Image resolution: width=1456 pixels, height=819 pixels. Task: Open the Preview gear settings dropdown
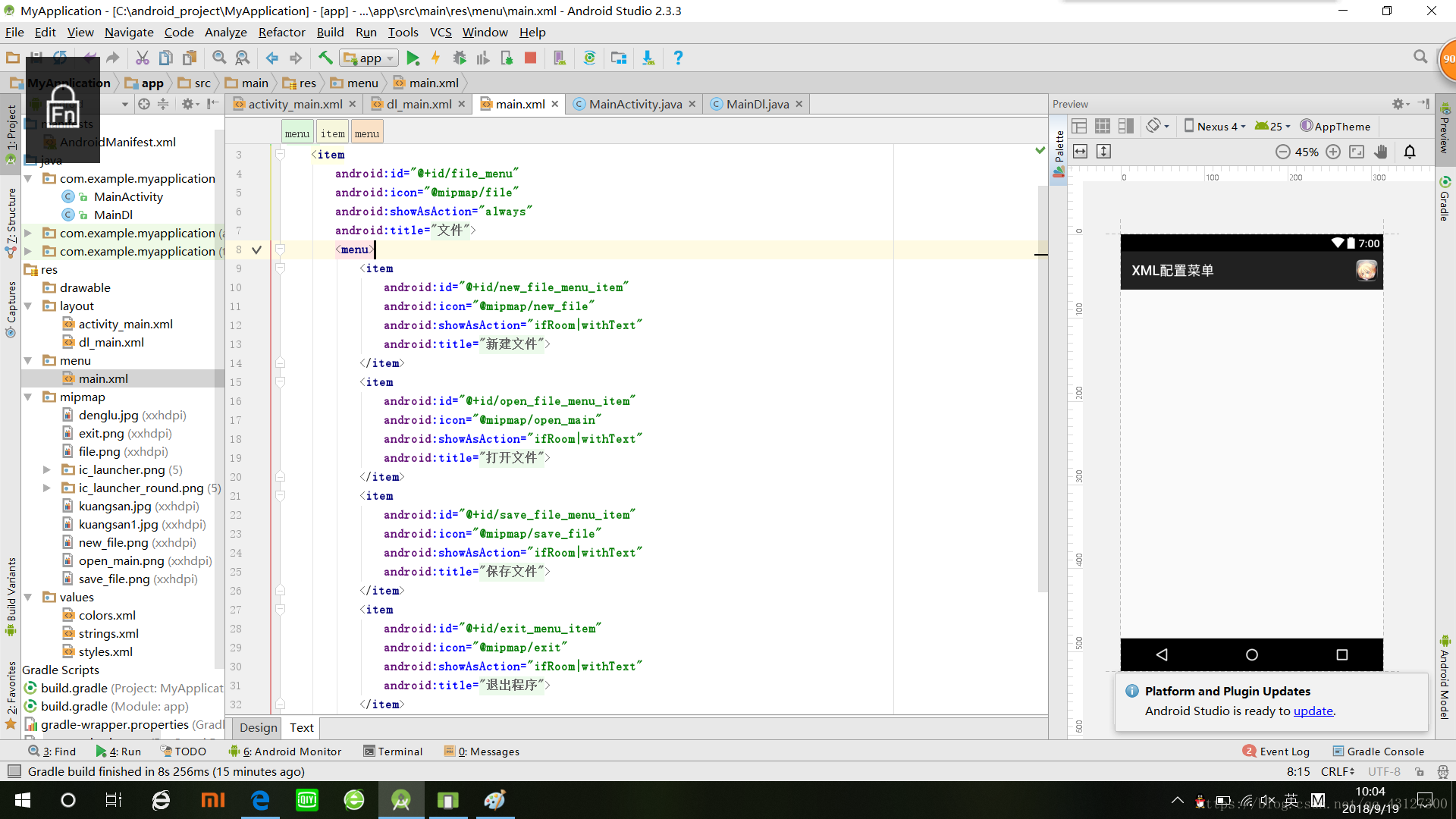pyautogui.click(x=1400, y=104)
